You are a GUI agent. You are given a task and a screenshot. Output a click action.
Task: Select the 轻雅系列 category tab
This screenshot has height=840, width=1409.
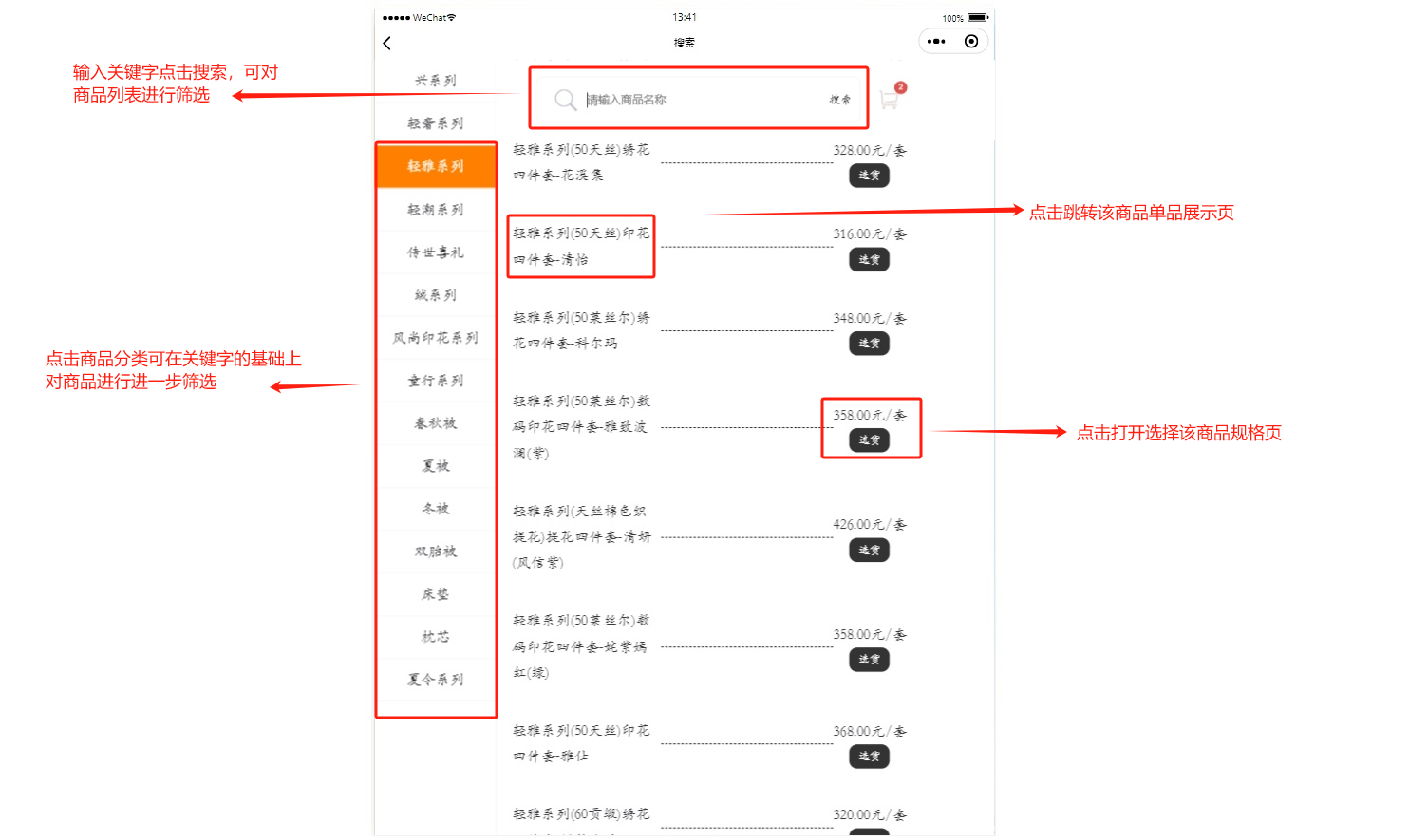[x=436, y=166]
